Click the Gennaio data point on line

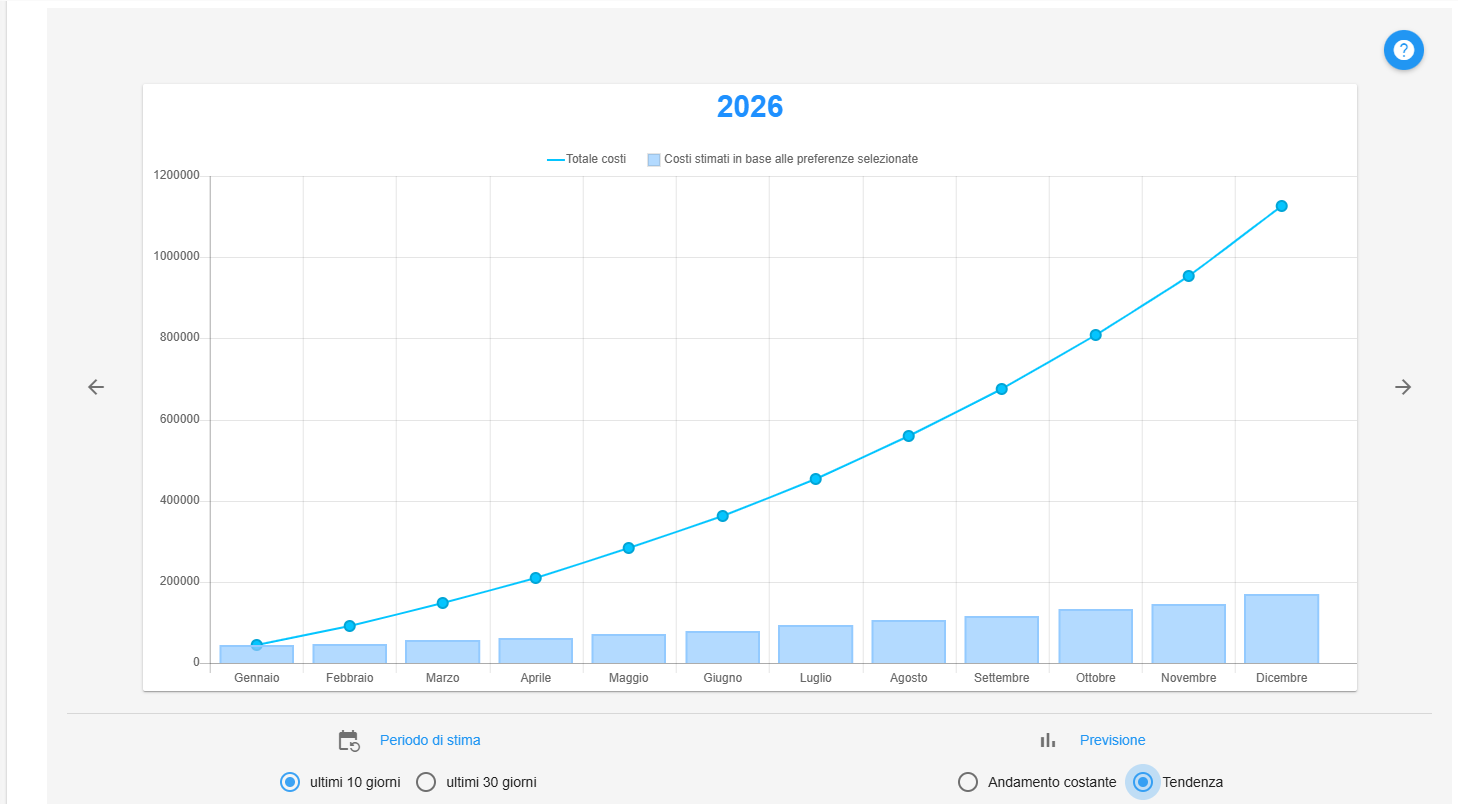pyautogui.click(x=256, y=645)
